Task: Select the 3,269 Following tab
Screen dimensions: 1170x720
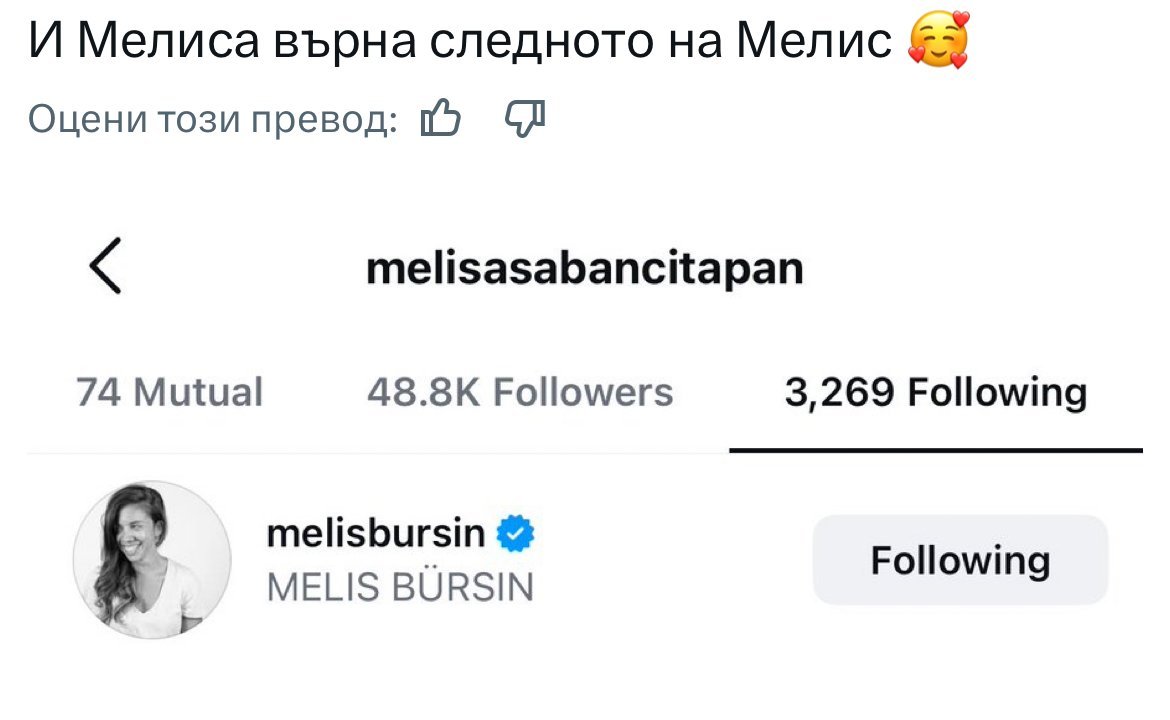Action: pyautogui.click(x=936, y=393)
